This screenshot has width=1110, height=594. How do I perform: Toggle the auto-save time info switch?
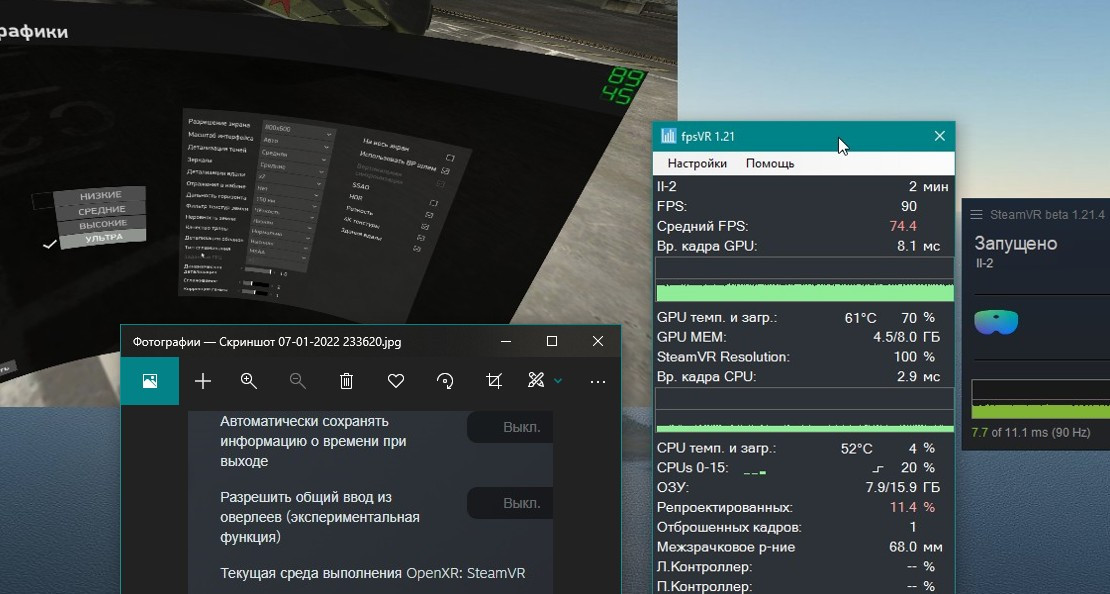(510, 427)
